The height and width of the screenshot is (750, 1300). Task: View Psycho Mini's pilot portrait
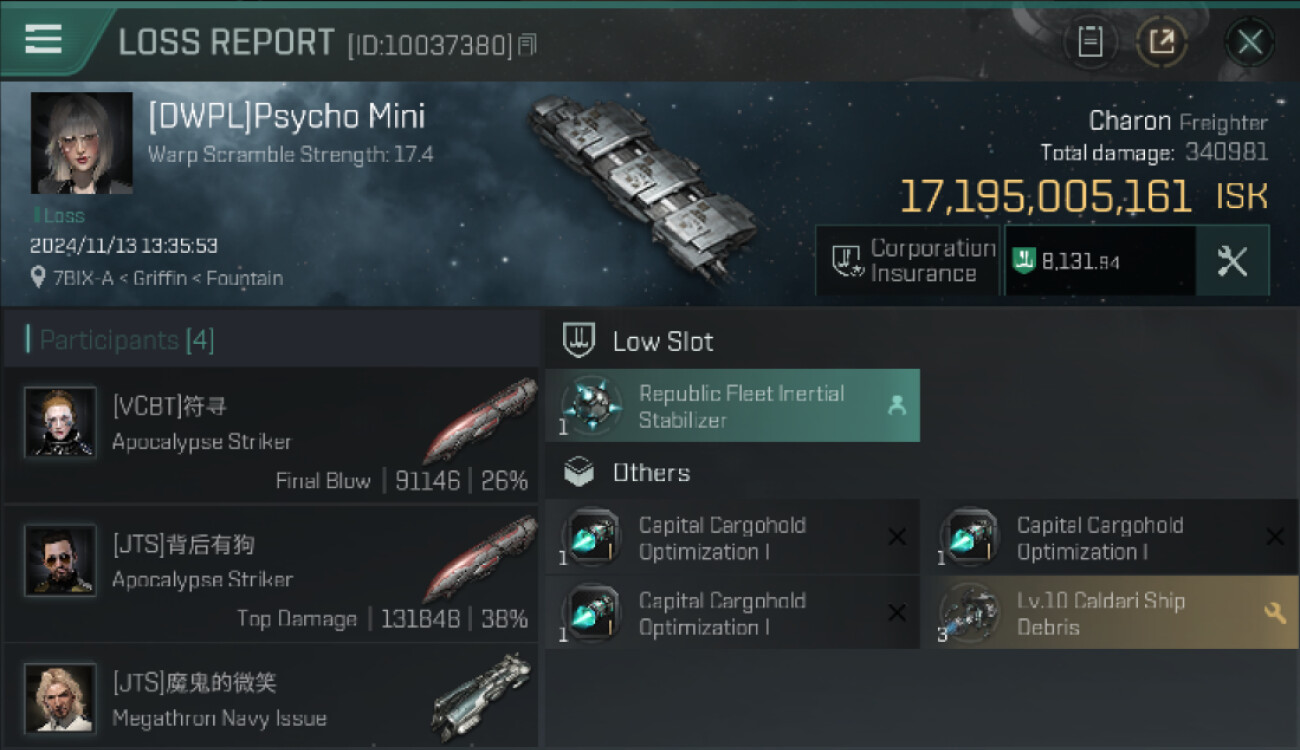point(82,143)
